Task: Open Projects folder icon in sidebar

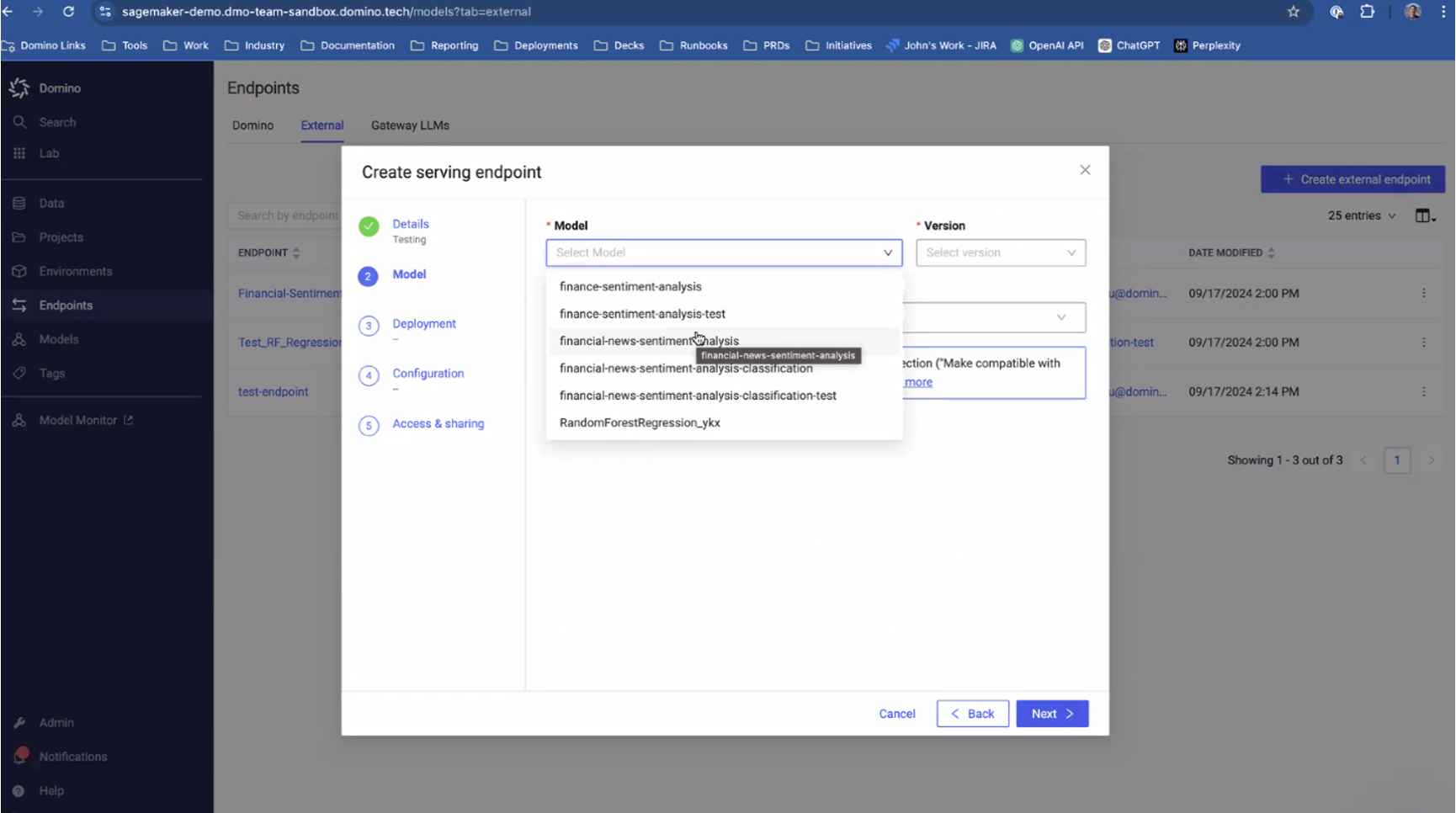Action: [19, 237]
